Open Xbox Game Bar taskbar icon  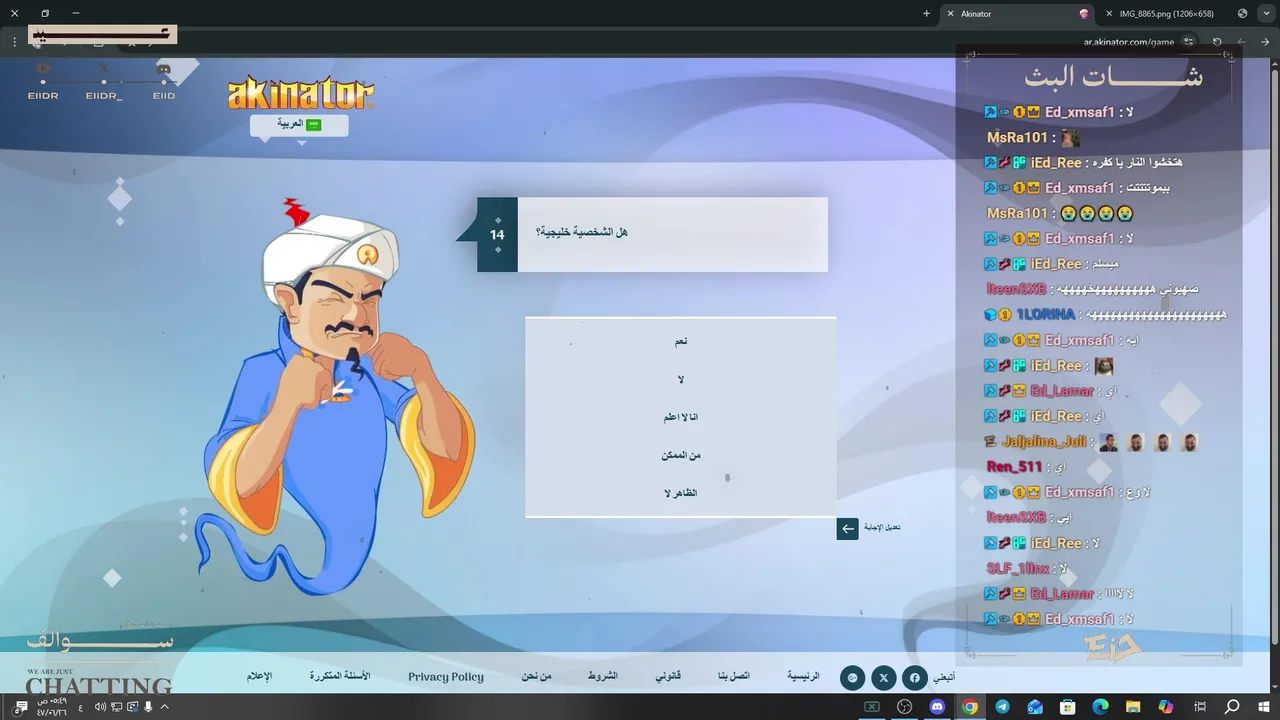pos(872,707)
